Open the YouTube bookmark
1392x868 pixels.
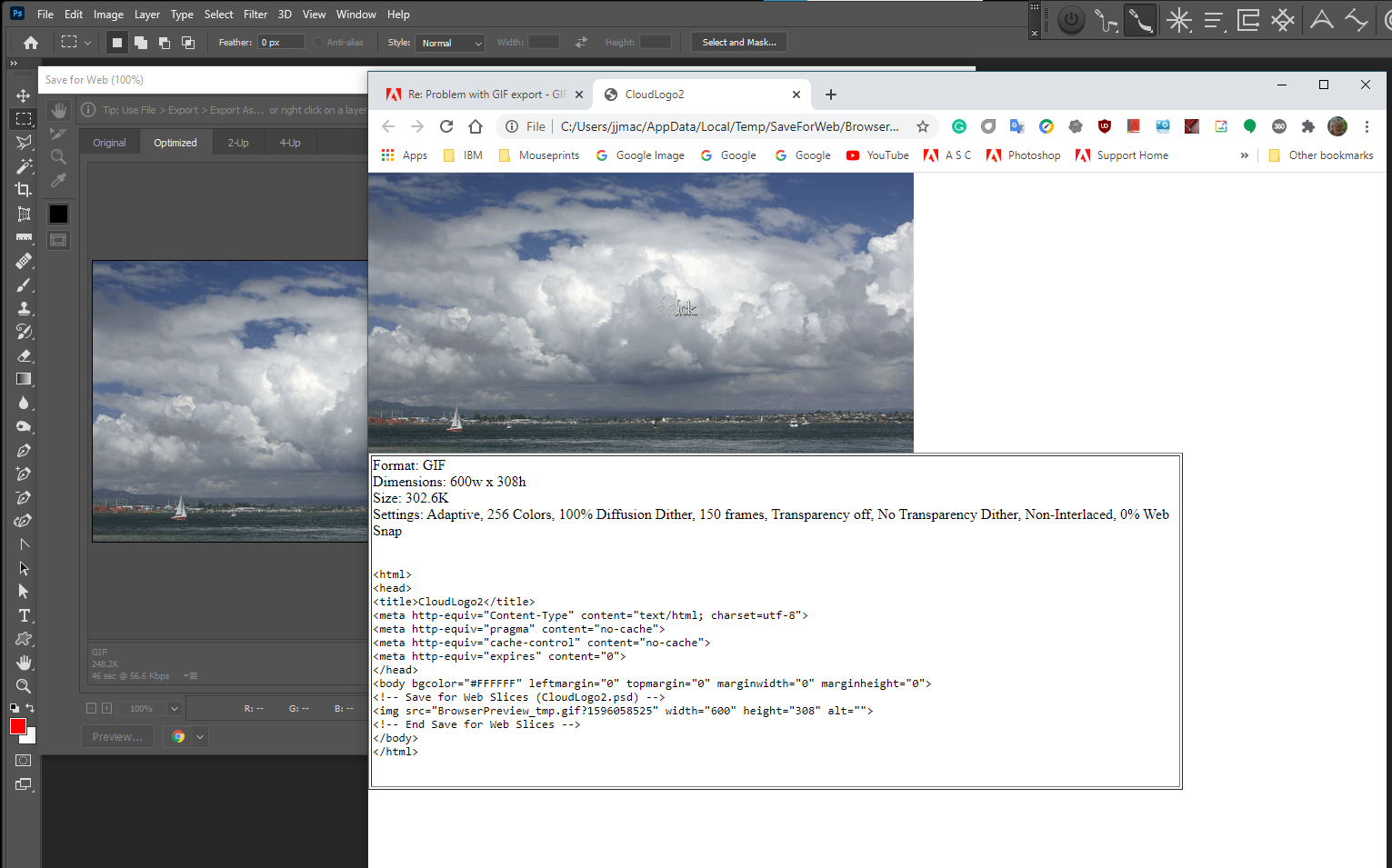(x=876, y=155)
